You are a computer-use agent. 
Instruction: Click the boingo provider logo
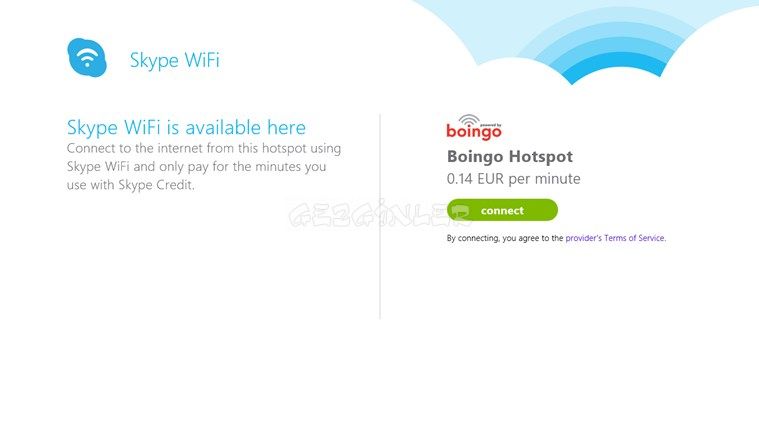(x=474, y=127)
